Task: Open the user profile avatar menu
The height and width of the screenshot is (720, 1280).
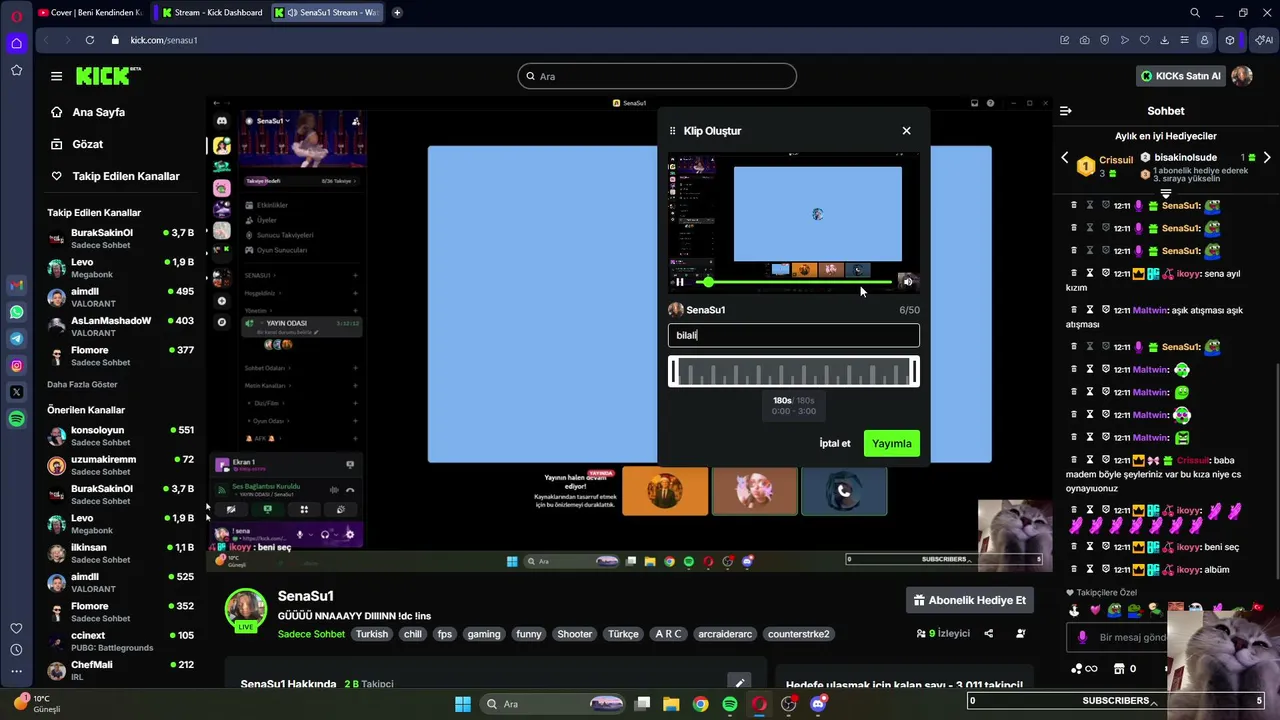Action: click(1242, 76)
